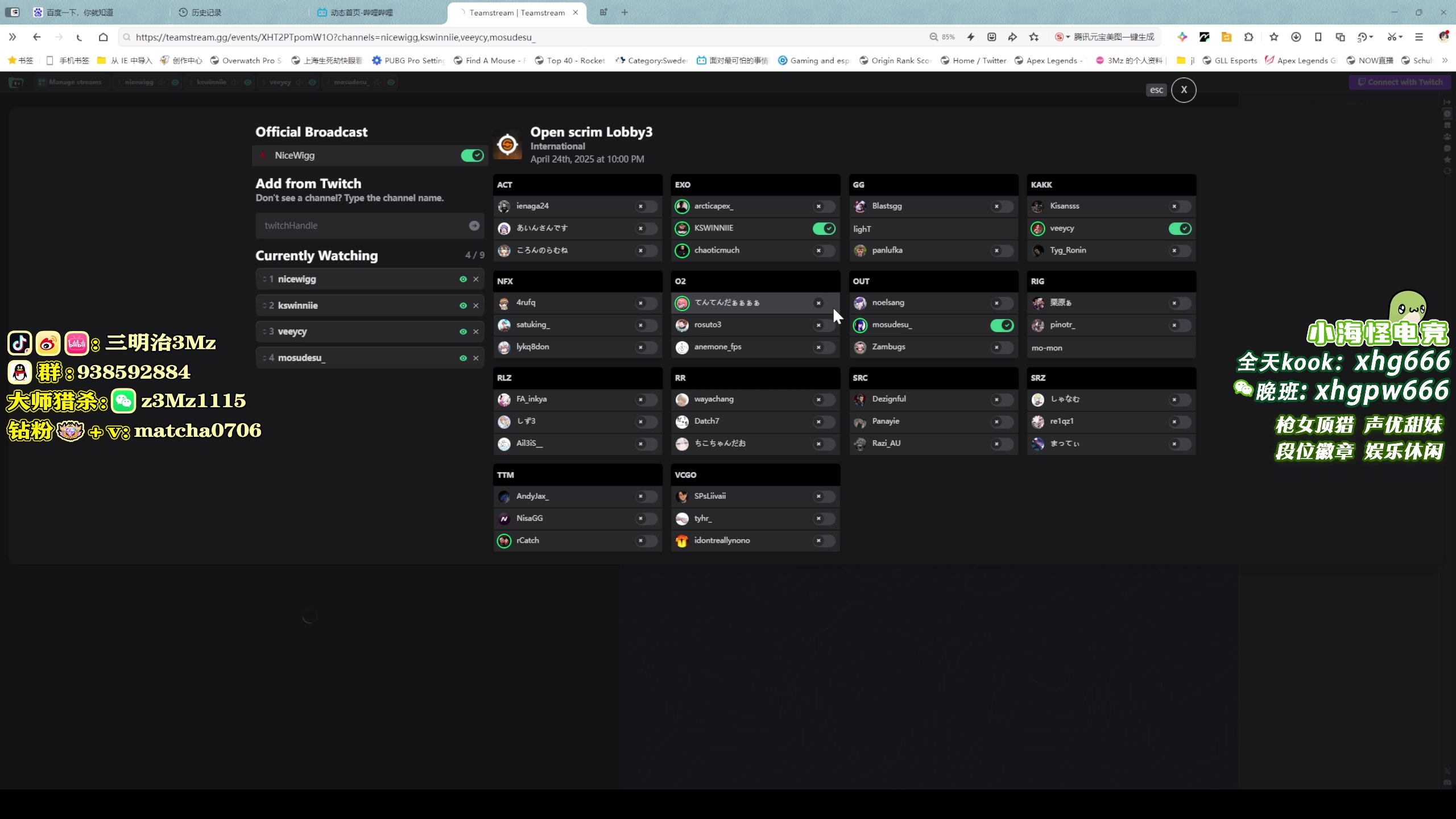Image resolution: width=1456 pixels, height=819 pixels.
Task: Click the browser back arrow
Action: tap(37, 37)
